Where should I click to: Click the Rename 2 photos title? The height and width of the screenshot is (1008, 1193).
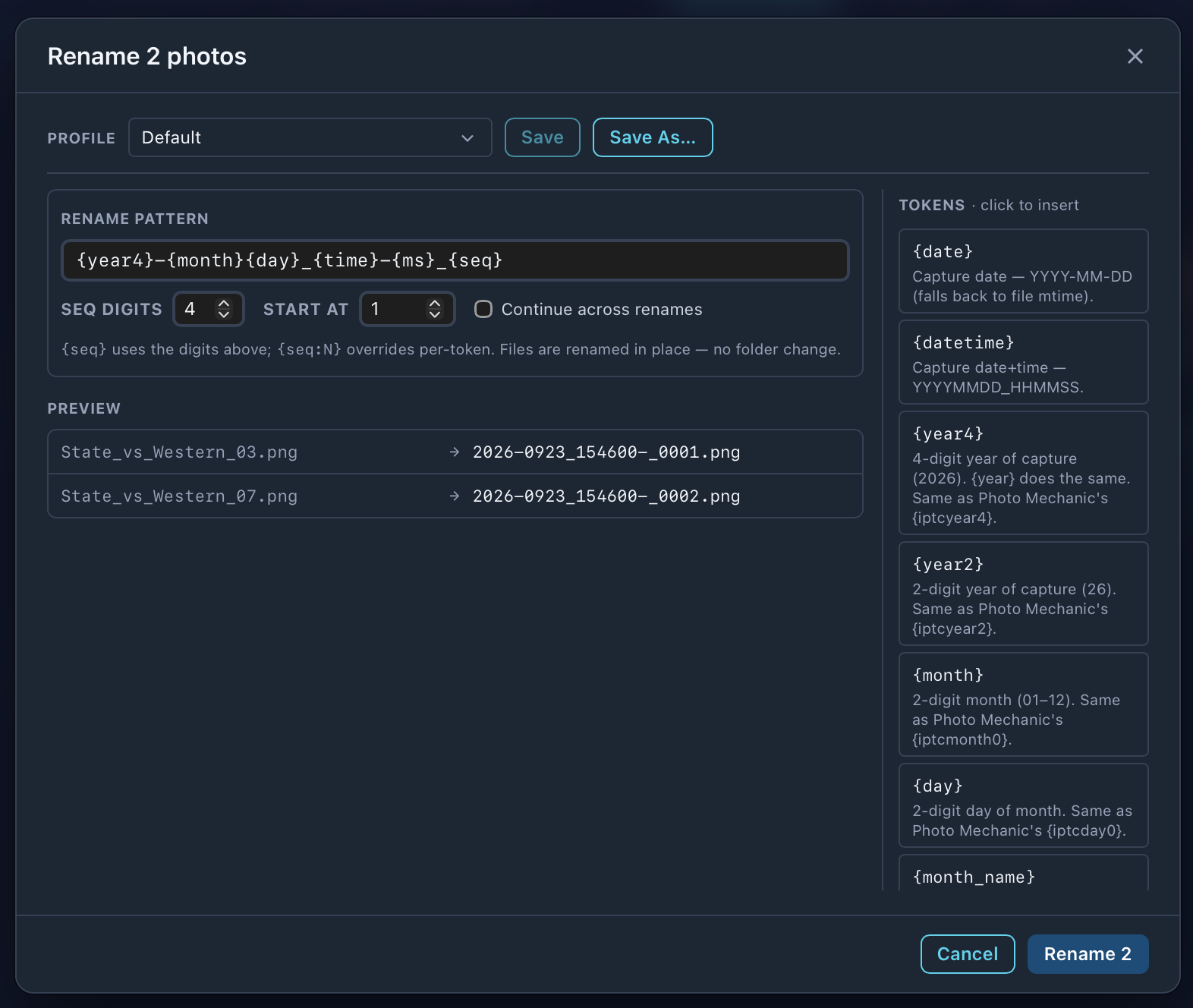(x=147, y=56)
